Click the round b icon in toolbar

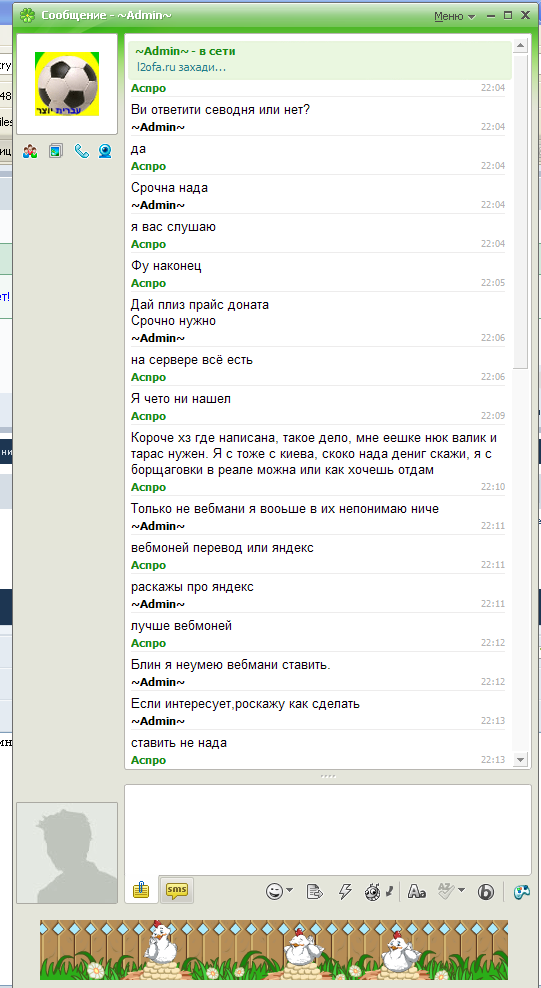click(x=486, y=892)
